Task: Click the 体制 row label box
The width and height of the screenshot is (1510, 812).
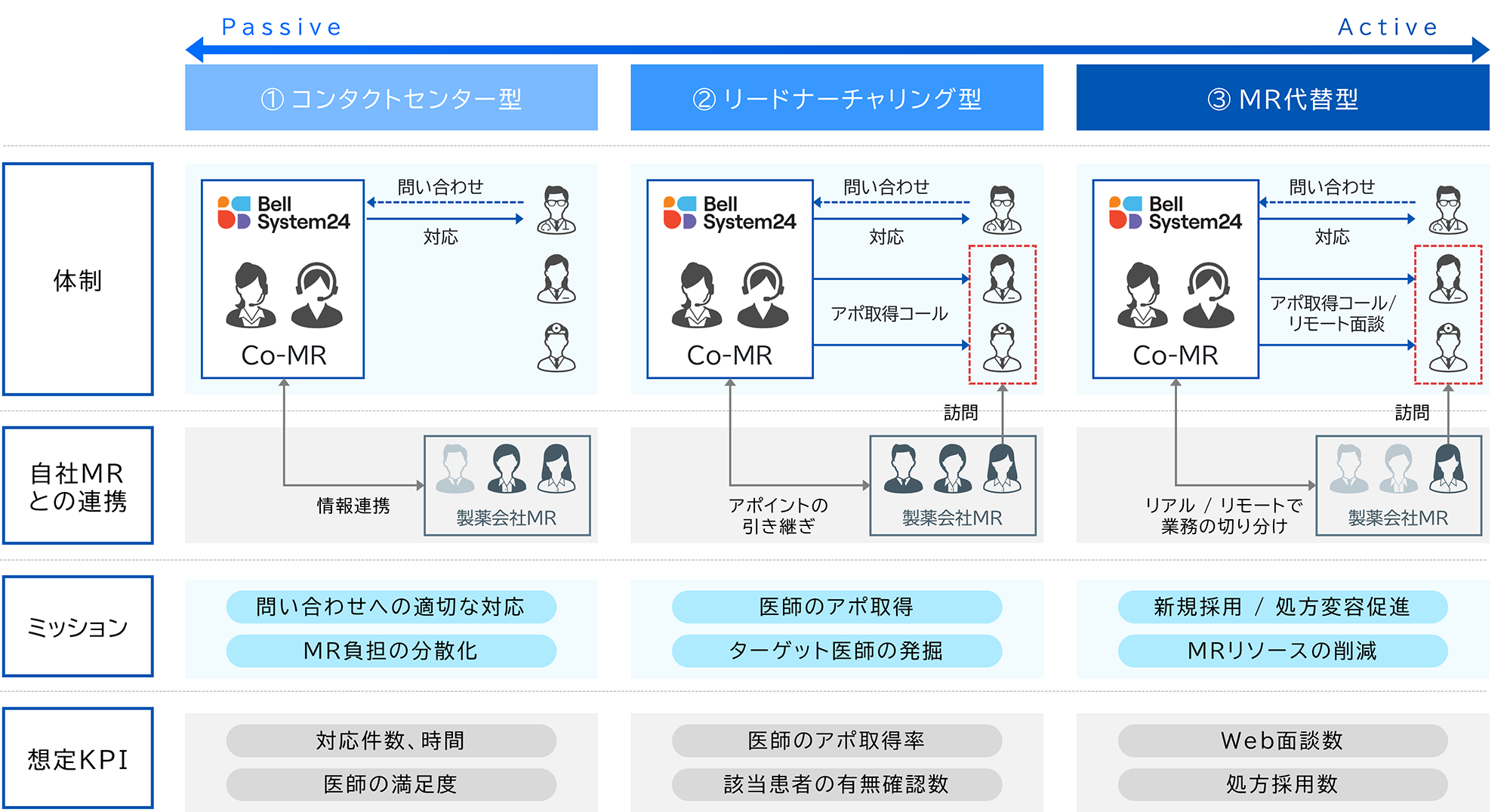Action: point(78,279)
